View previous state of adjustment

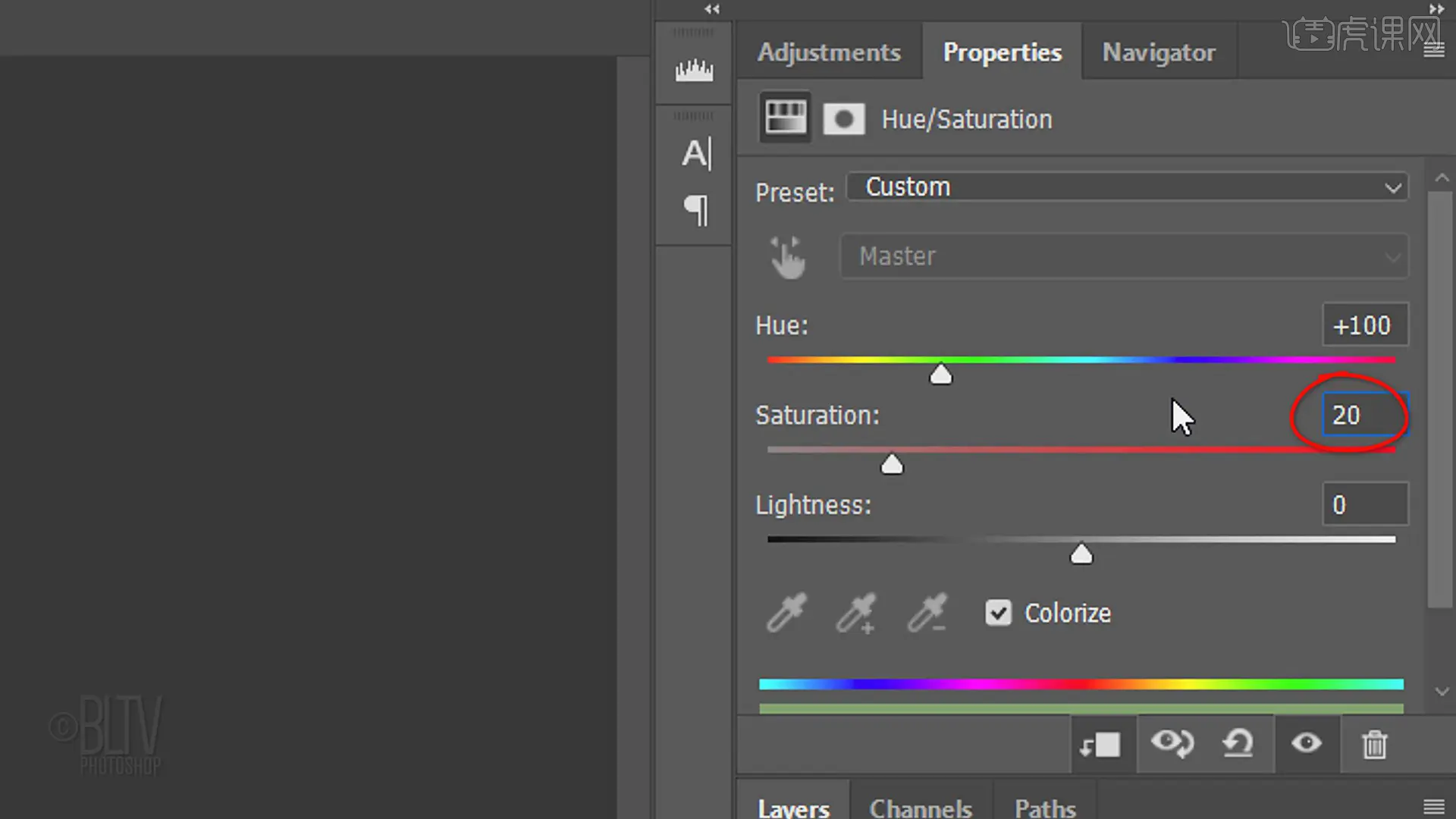click(x=1172, y=744)
